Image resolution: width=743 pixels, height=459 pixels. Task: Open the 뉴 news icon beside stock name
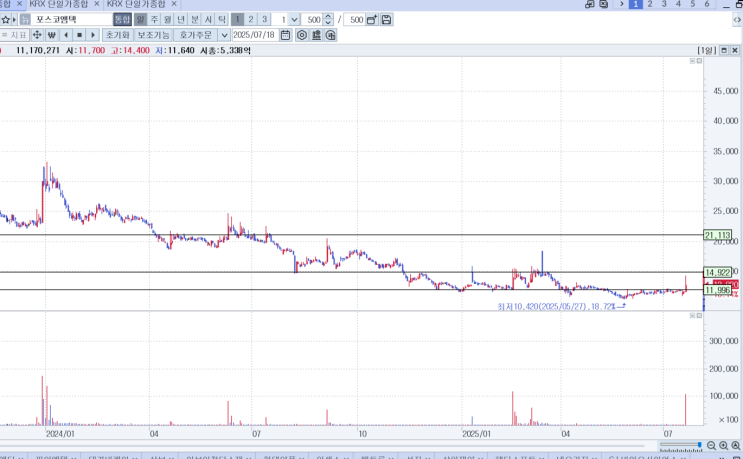click(25, 19)
